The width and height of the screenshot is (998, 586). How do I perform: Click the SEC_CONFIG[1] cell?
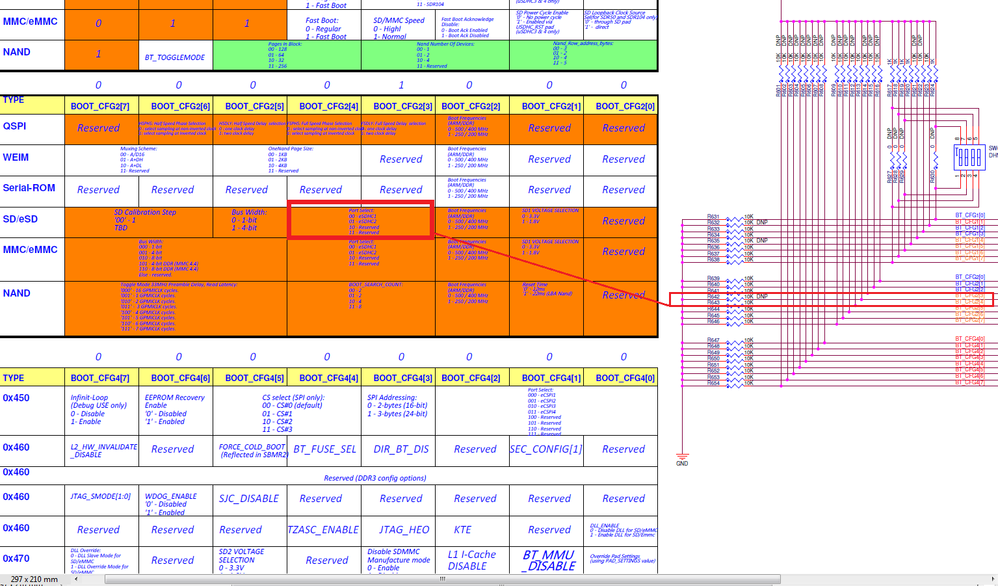[x=547, y=449]
